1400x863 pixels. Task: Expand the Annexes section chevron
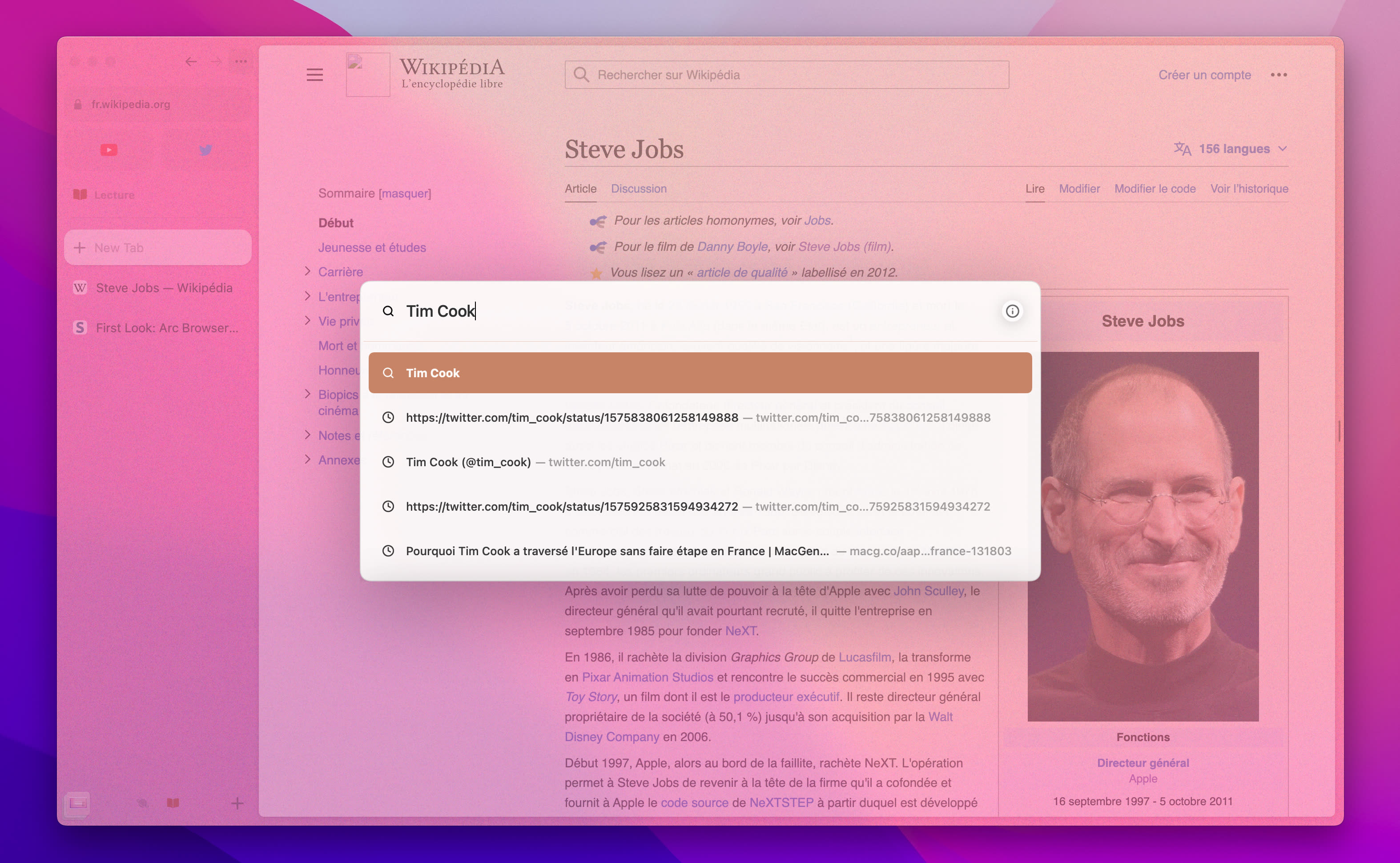click(307, 460)
